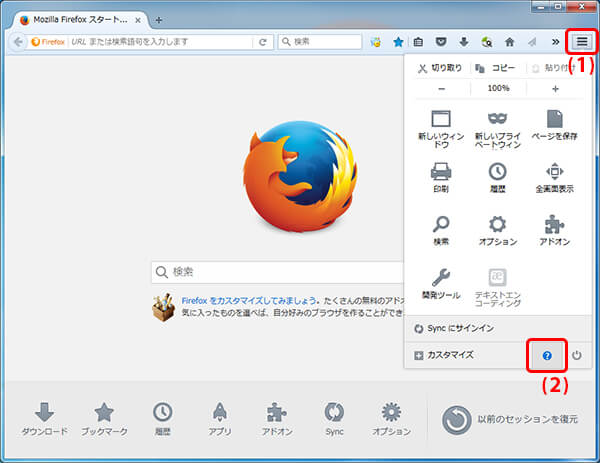Click downloads arrow in toolbar
Viewport: 600px width, 463px height.
[x=464, y=42]
